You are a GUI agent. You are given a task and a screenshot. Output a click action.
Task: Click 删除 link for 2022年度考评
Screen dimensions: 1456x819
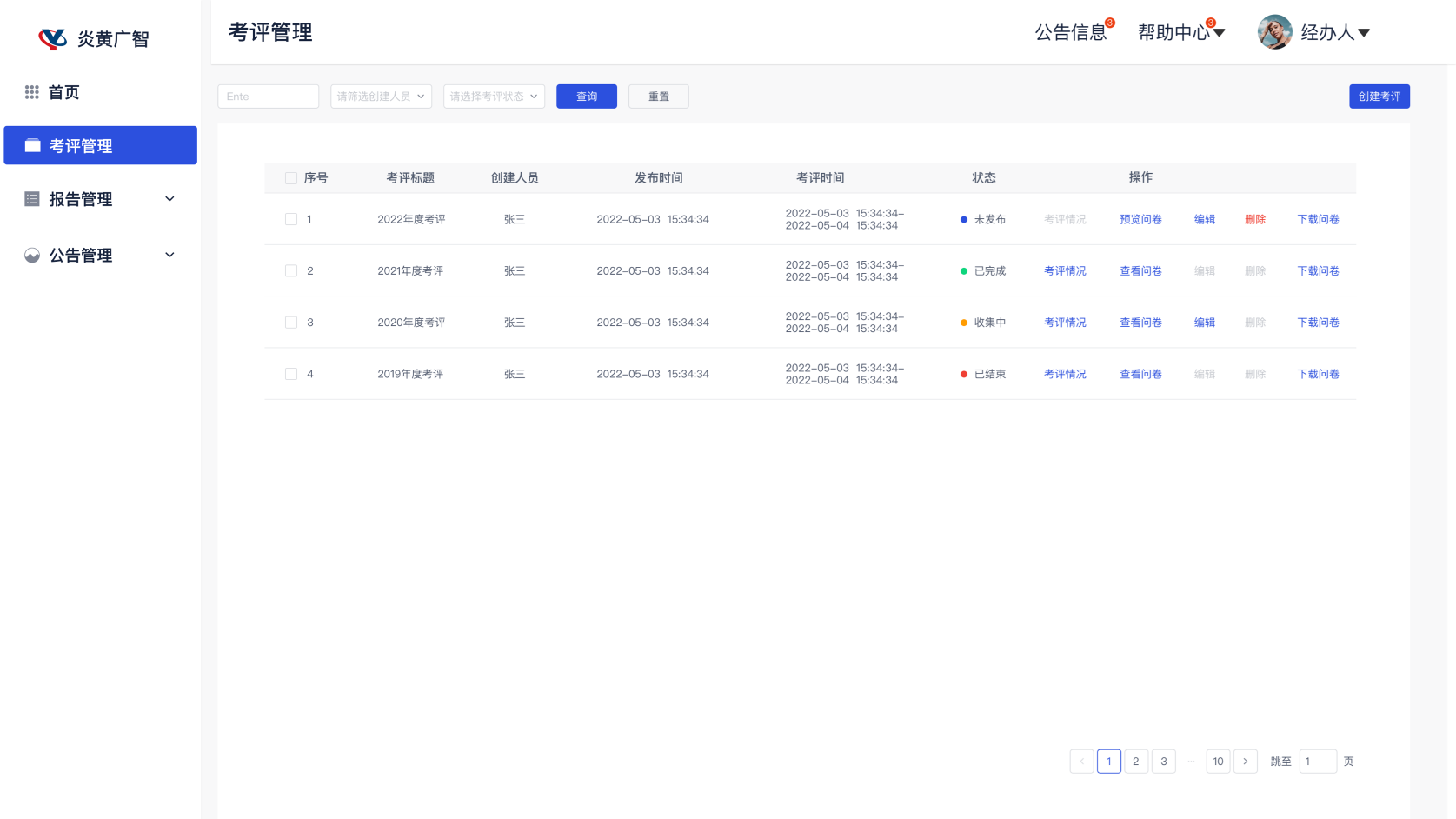[1254, 220]
